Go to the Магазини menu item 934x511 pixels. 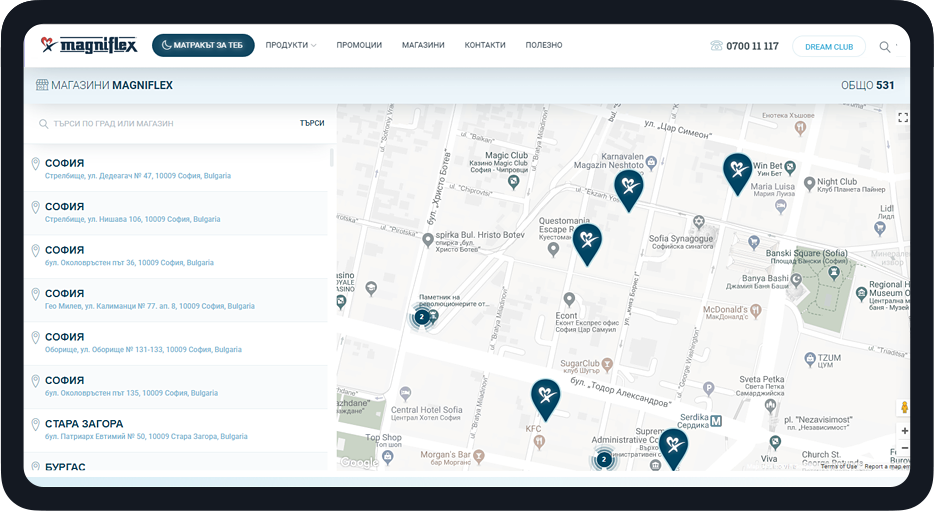423,46
